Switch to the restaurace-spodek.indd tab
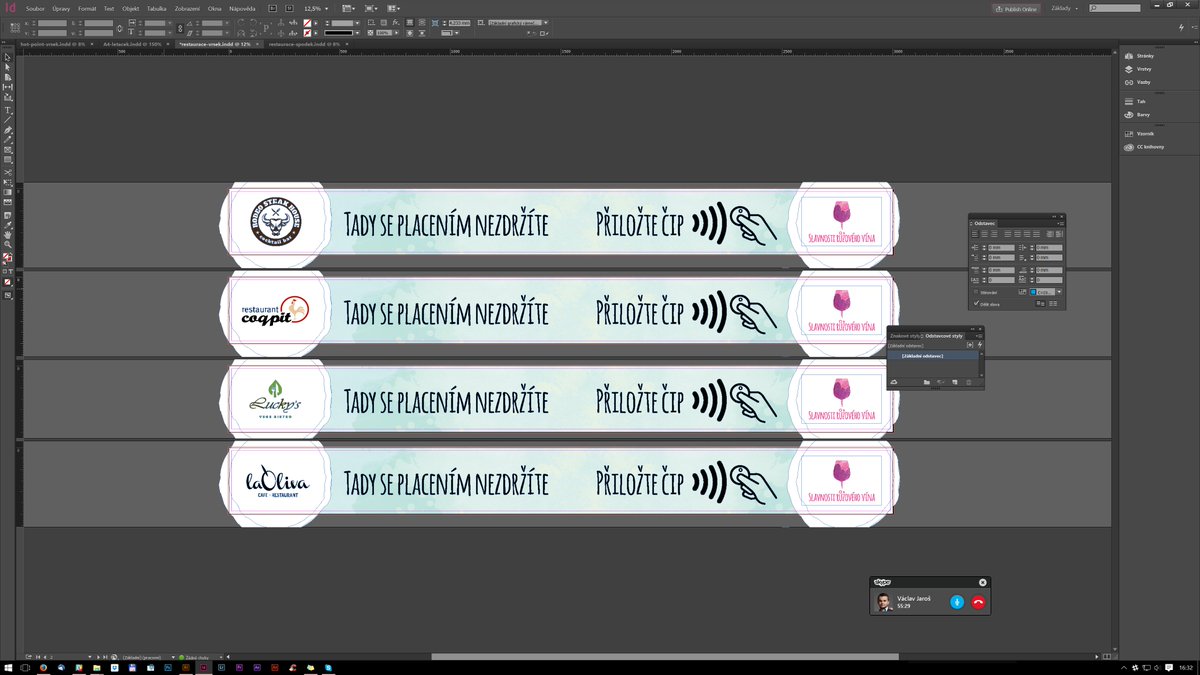 click(x=304, y=44)
